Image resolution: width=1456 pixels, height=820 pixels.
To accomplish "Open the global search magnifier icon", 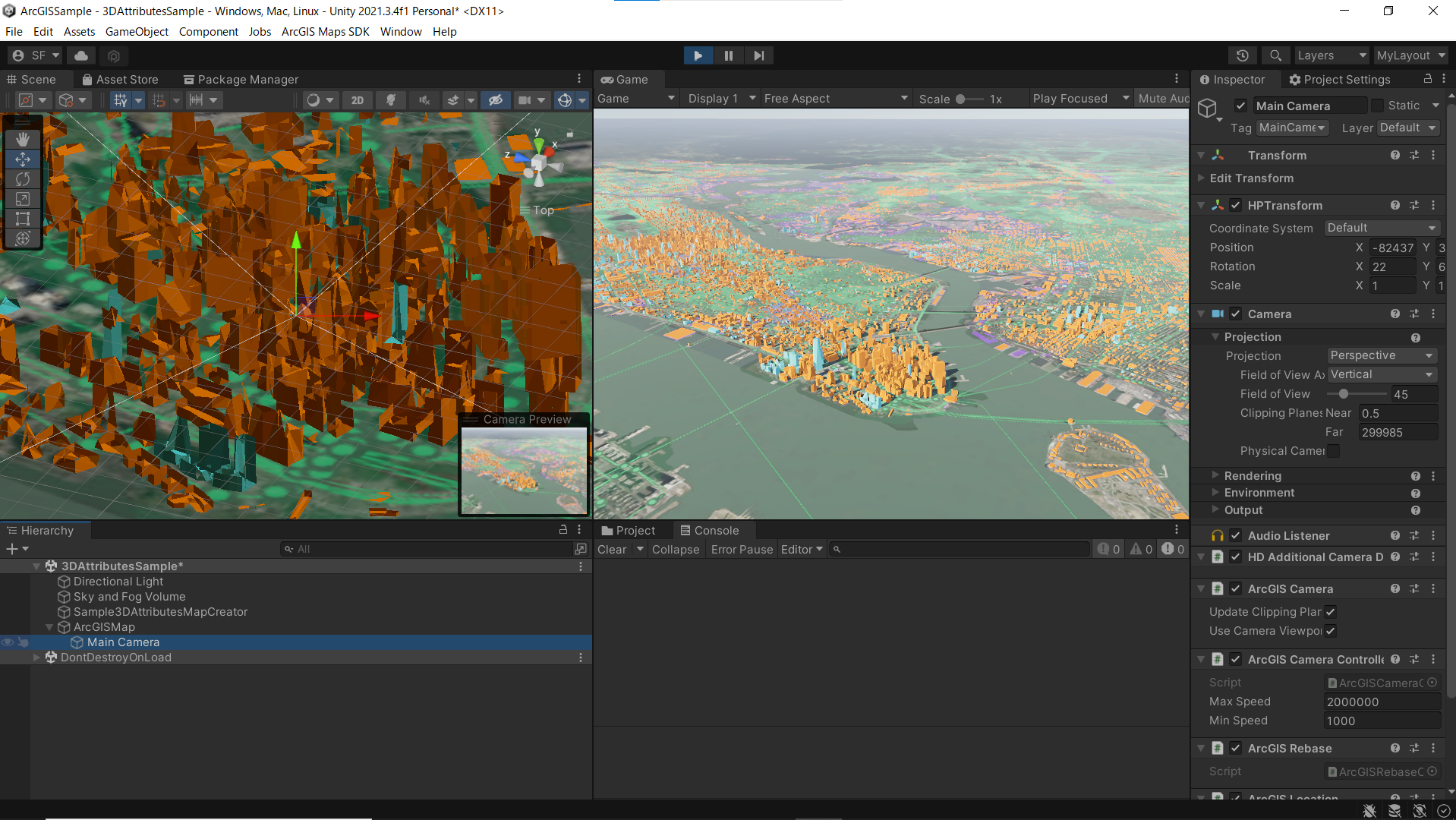I will [x=1275, y=55].
